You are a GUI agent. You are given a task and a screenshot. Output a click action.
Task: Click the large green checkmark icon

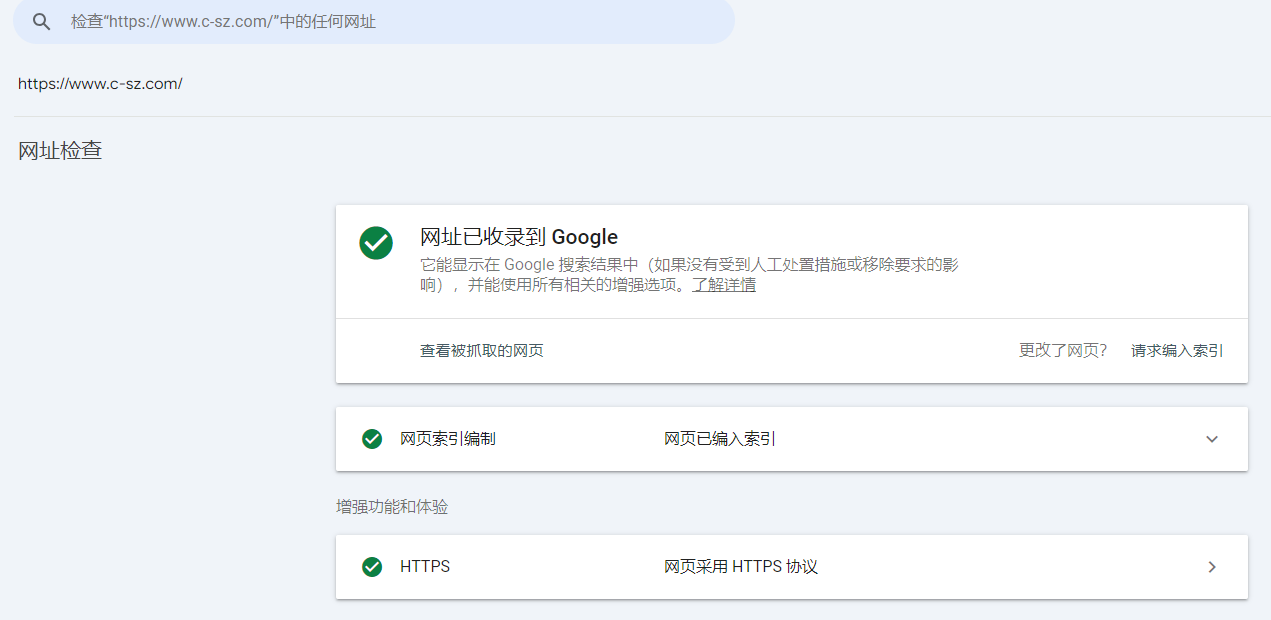click(376, 242)
